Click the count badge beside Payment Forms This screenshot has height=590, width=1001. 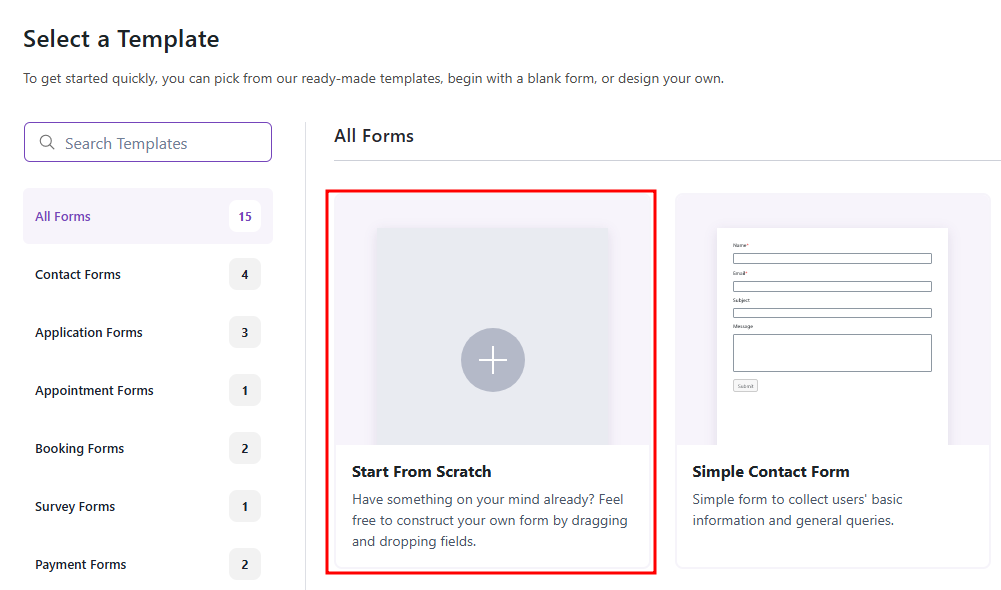[x=244, y=564]
